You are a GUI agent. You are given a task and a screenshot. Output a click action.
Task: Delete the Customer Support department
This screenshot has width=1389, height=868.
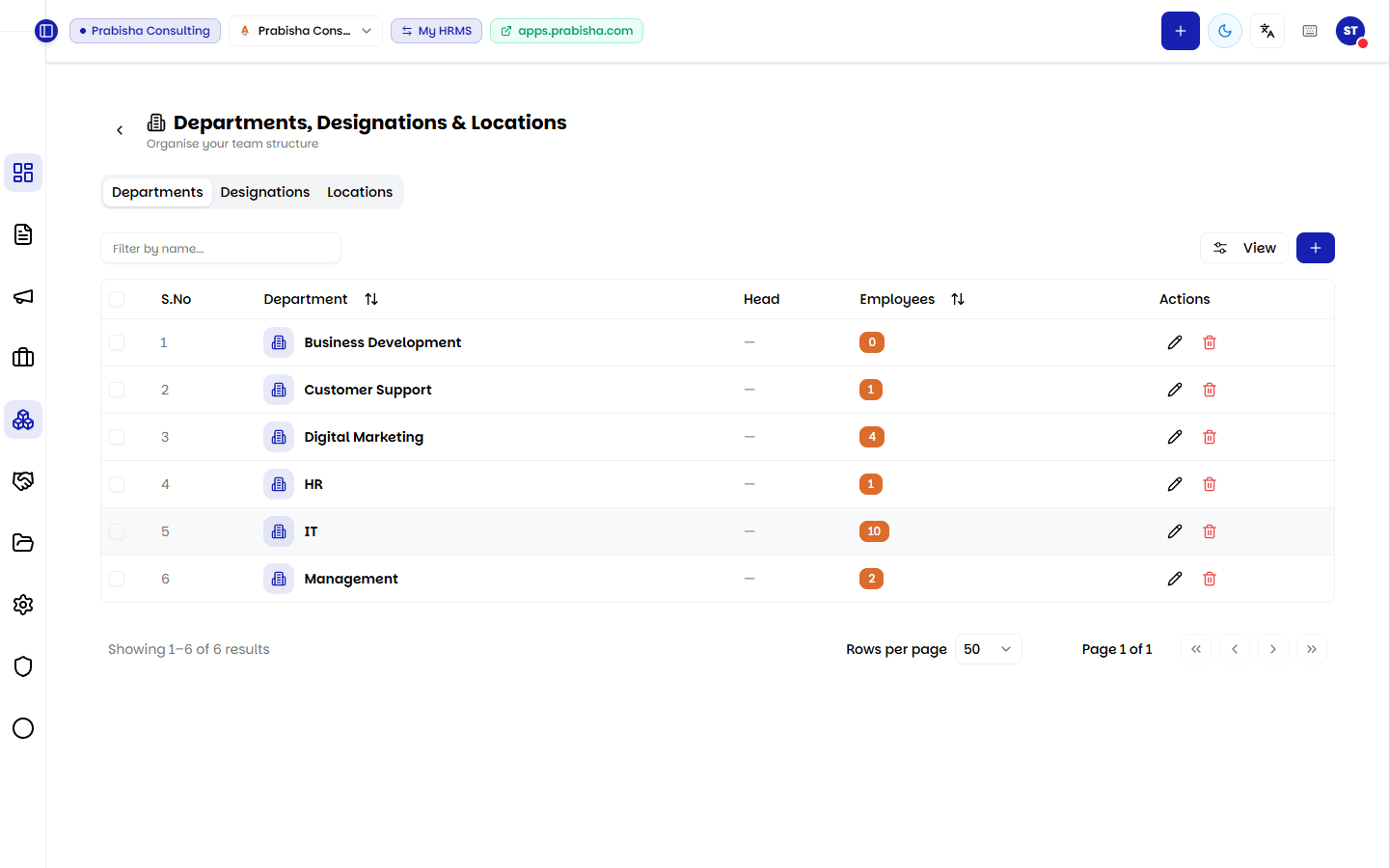pos(1210,390)
